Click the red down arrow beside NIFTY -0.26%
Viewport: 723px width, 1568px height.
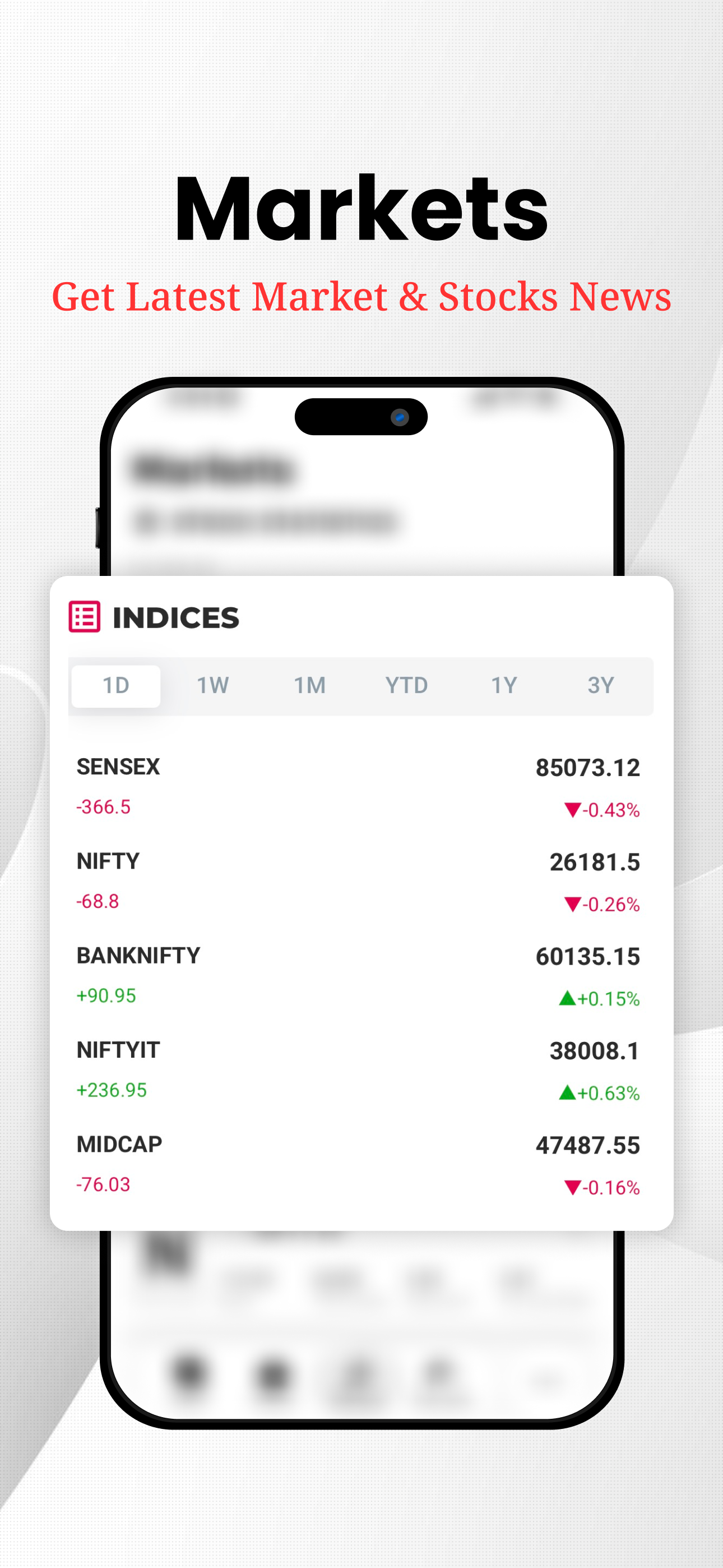(x=572, y=904)
